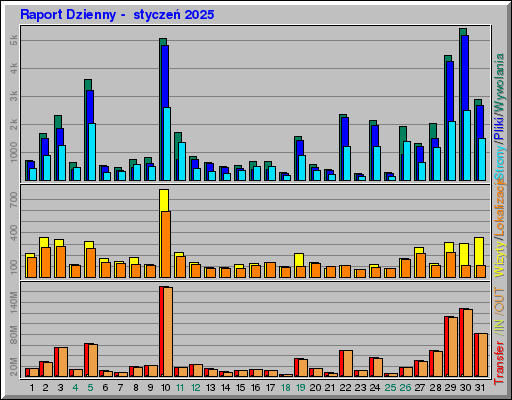Click the blue files bar for day 29
This screenshot has height=400, width=512.
(450, 92)
